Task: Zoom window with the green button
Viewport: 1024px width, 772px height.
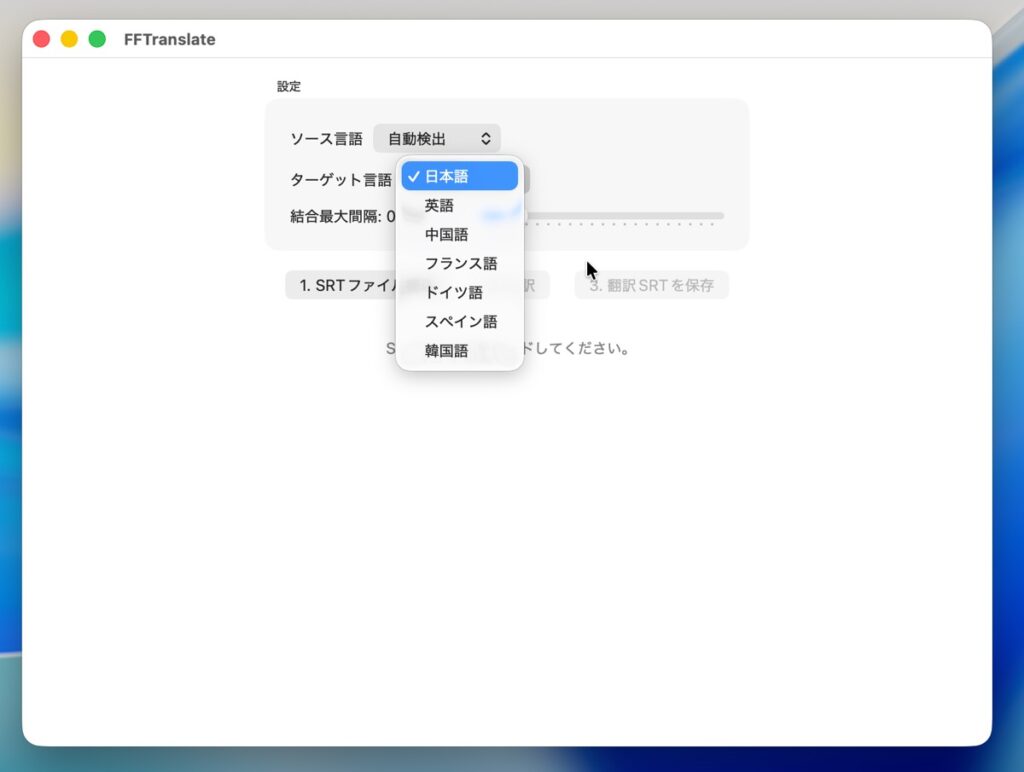Action: click(97, 39)
